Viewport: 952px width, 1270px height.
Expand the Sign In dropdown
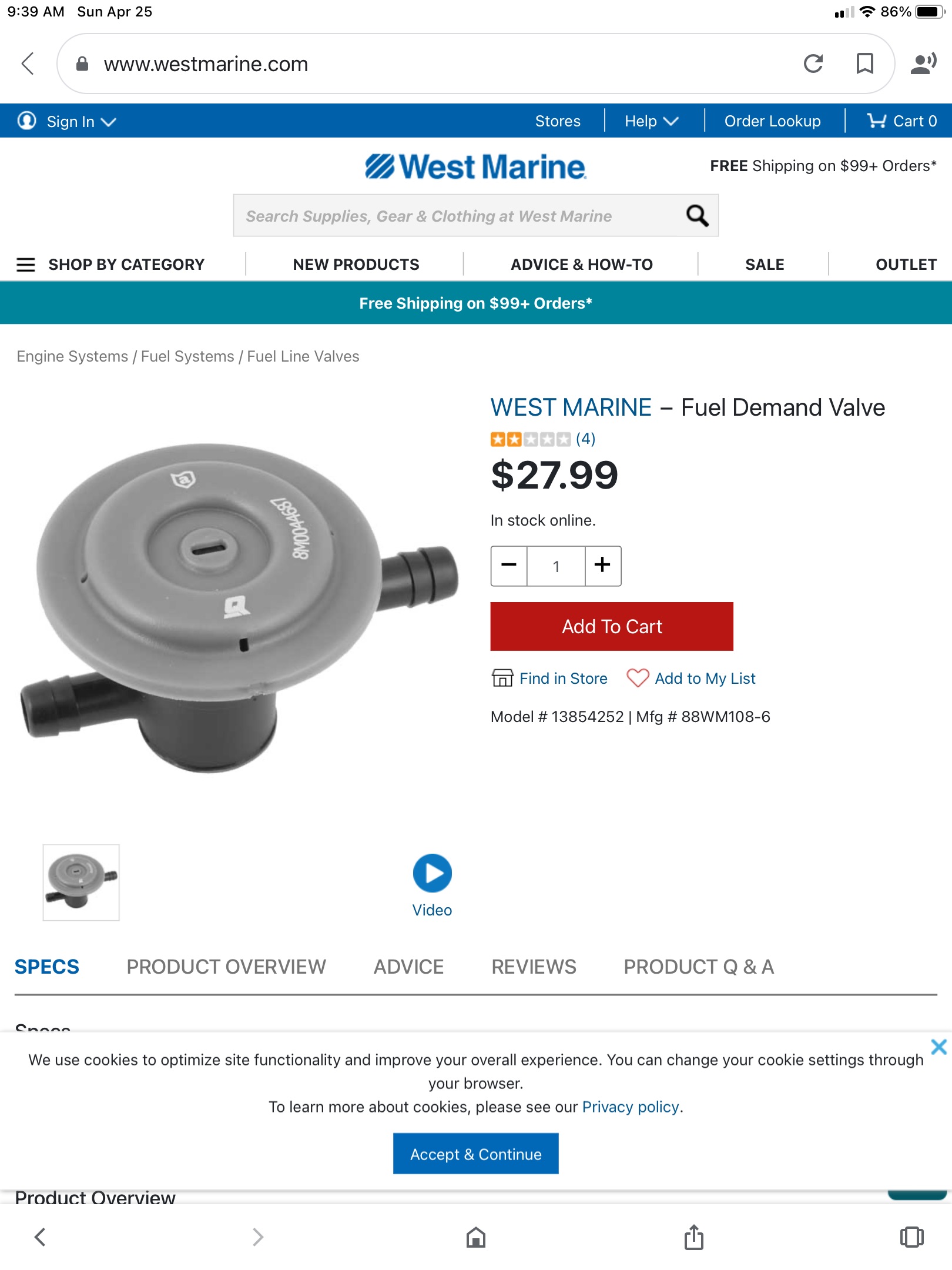67,121
